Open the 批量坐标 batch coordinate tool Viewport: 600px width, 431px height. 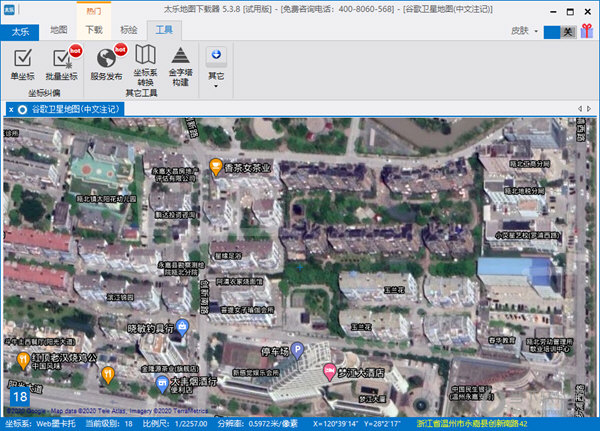(62, 64)
